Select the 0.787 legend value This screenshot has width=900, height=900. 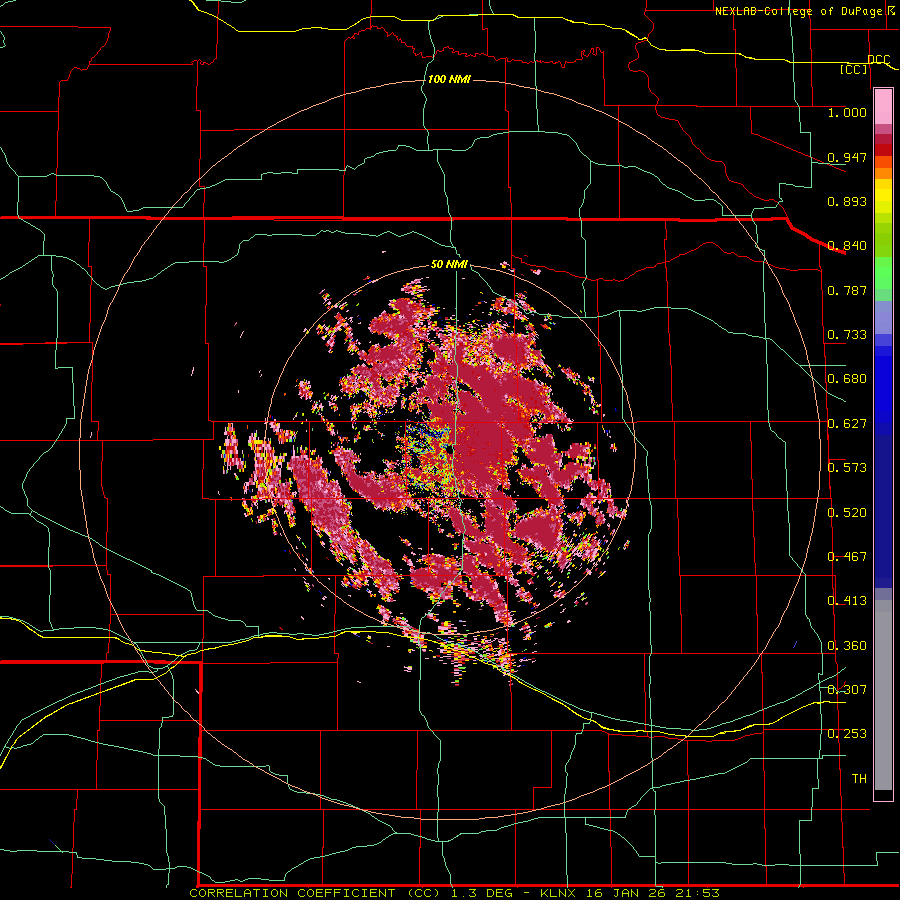(847, 290)
